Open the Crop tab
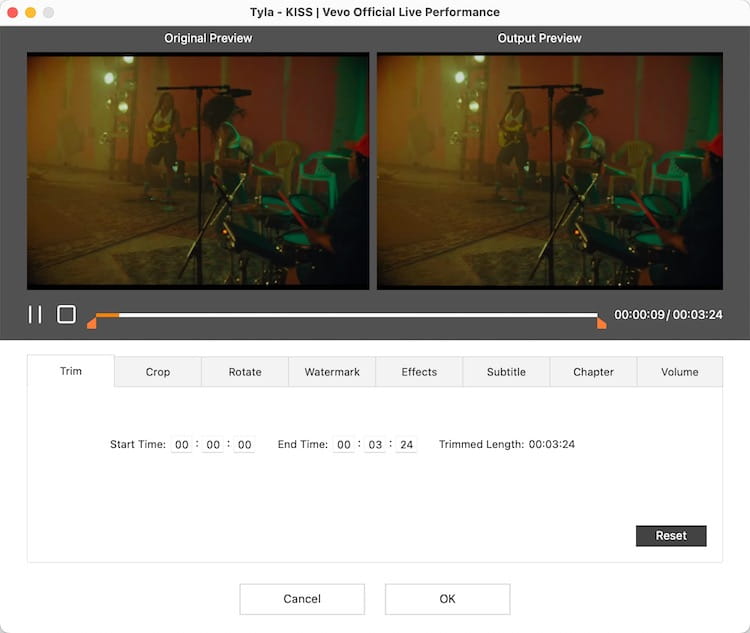 pyautogui.click(x=158, y=372)
